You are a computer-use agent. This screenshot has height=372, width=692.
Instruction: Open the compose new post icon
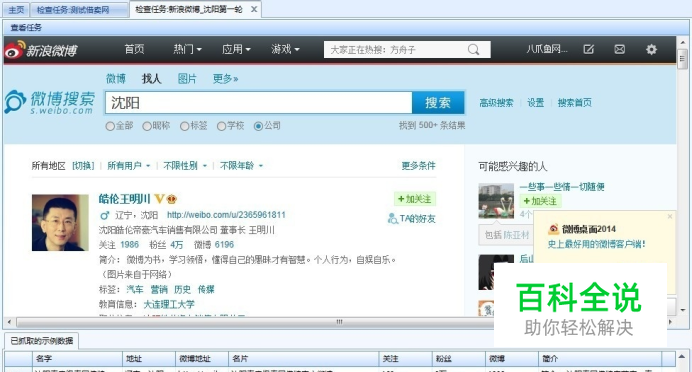[x=589, y=49]
